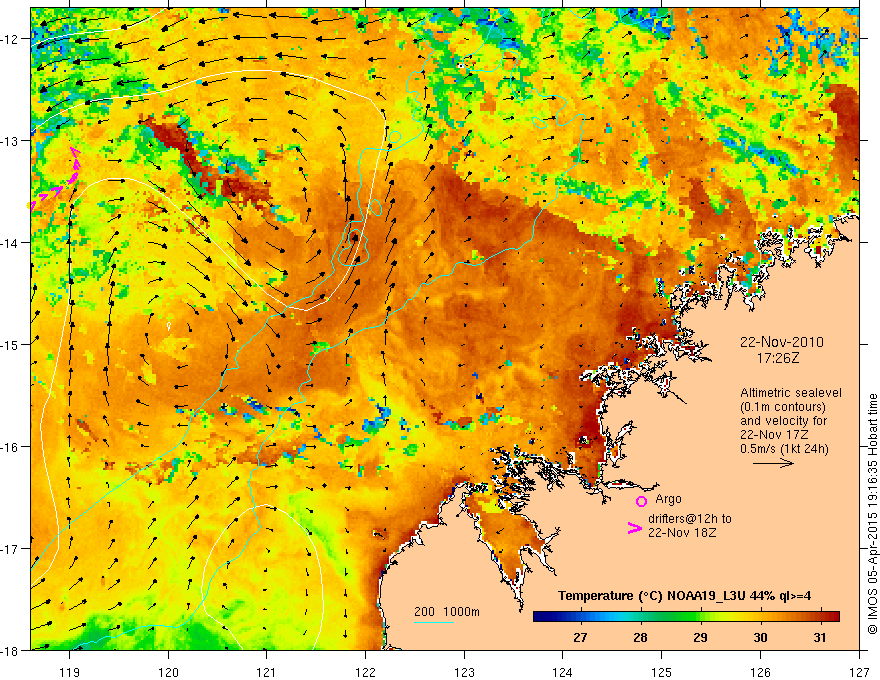Click the 0.5m/s velocity scale arrow
Image resolution: width=880 pixels, height=680 pixels.
pos(773,463)
